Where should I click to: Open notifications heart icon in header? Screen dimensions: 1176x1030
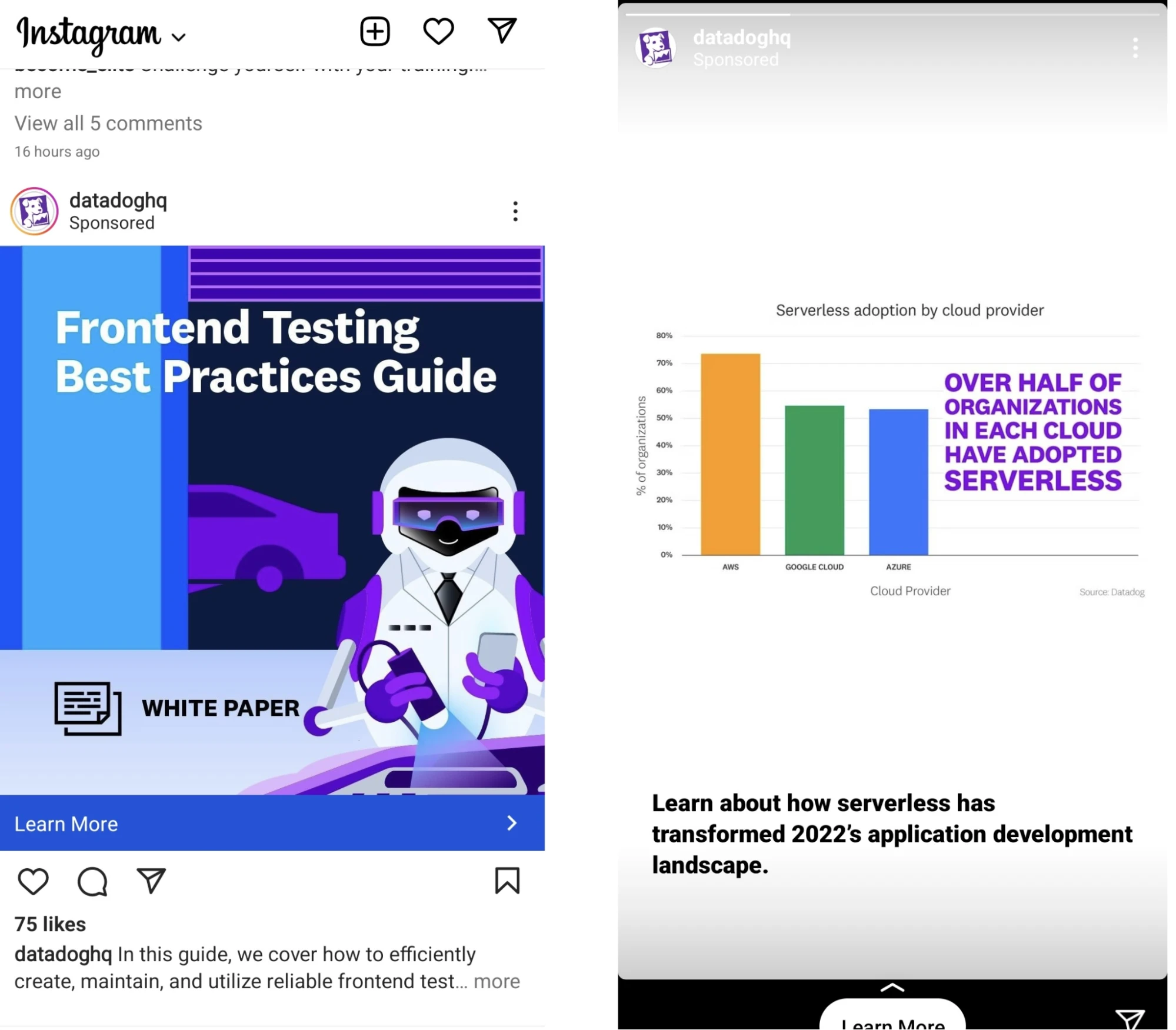(438, 31)
